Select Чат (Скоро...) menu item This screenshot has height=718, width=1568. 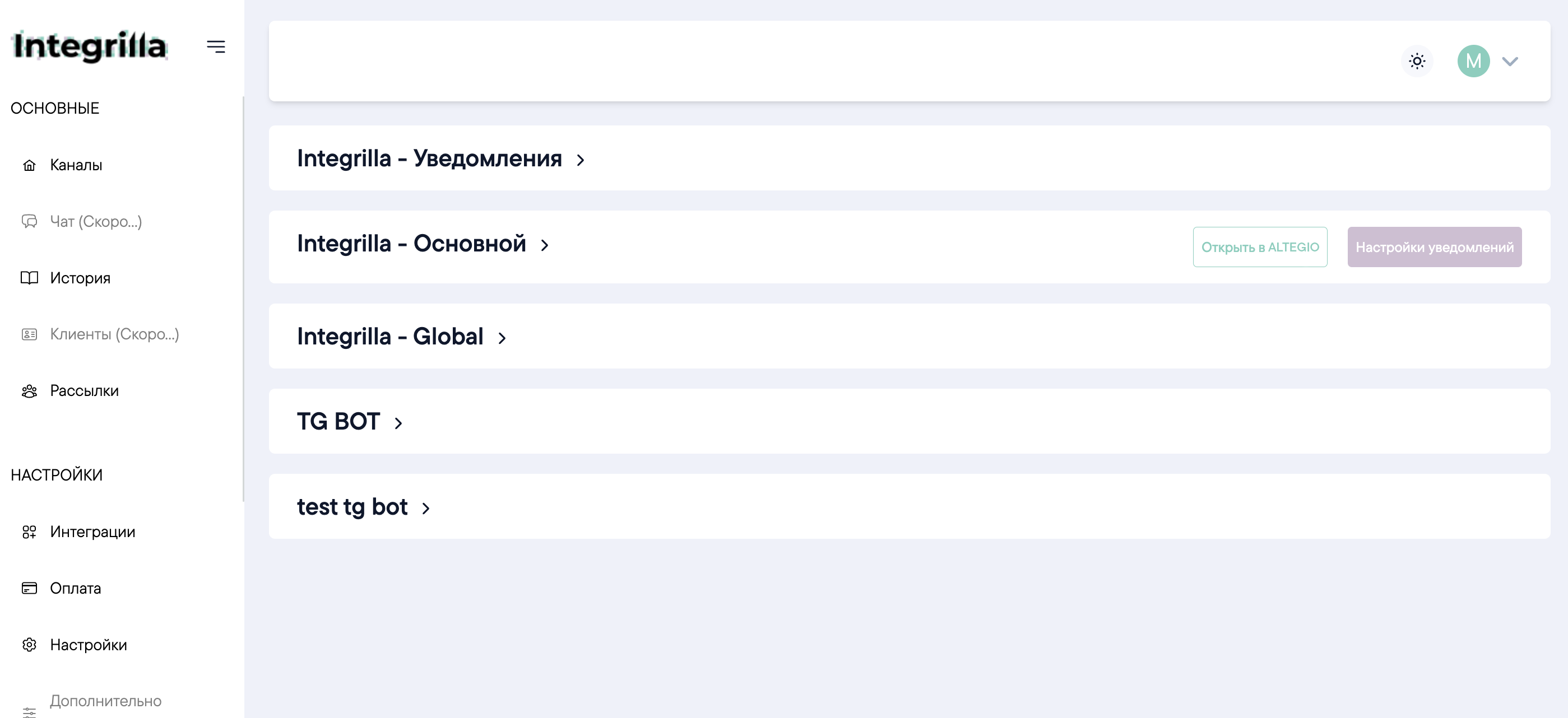[96, 221]
